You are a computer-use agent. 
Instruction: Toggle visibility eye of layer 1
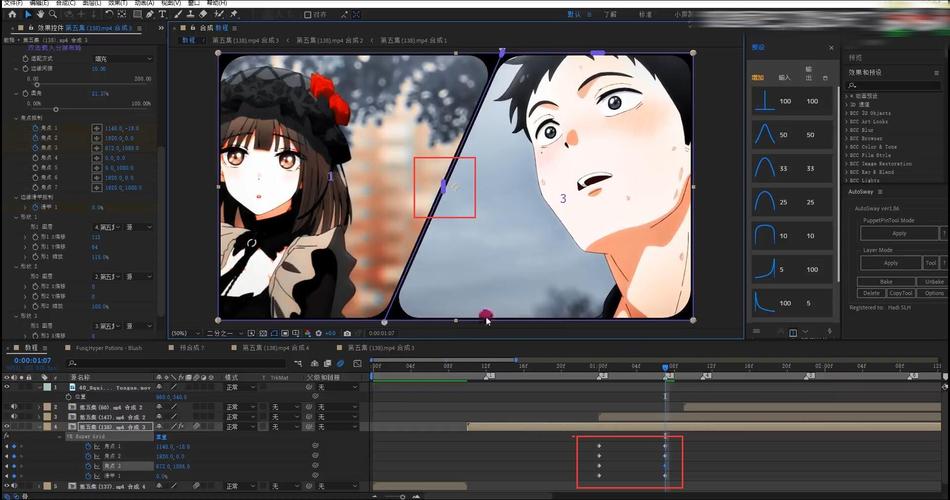click(7, 387)
